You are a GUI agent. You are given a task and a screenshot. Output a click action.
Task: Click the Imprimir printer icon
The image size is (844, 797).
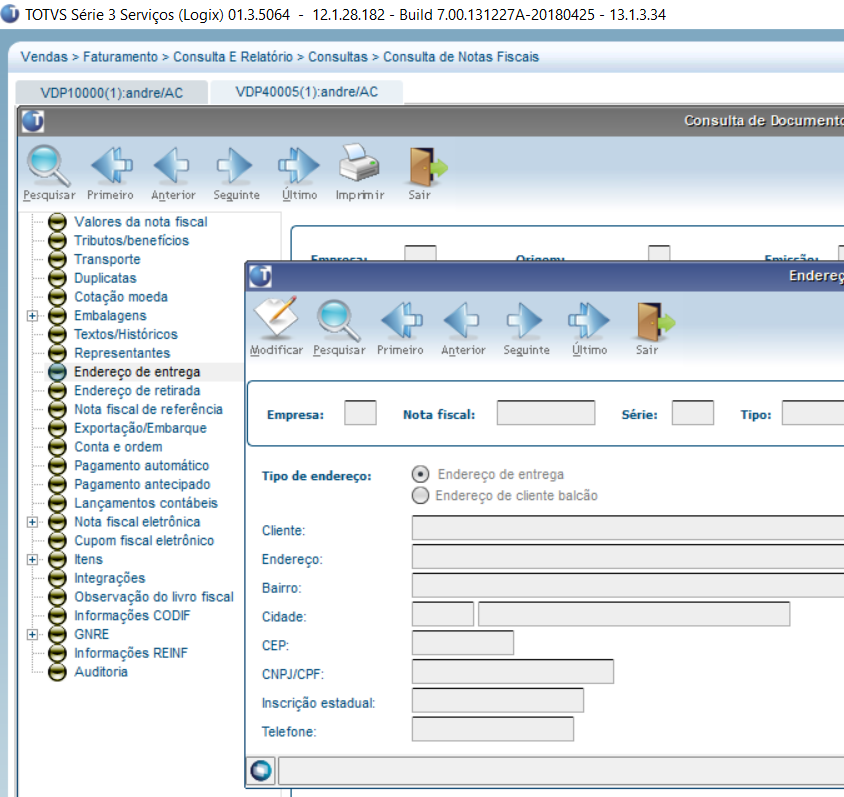360,173
